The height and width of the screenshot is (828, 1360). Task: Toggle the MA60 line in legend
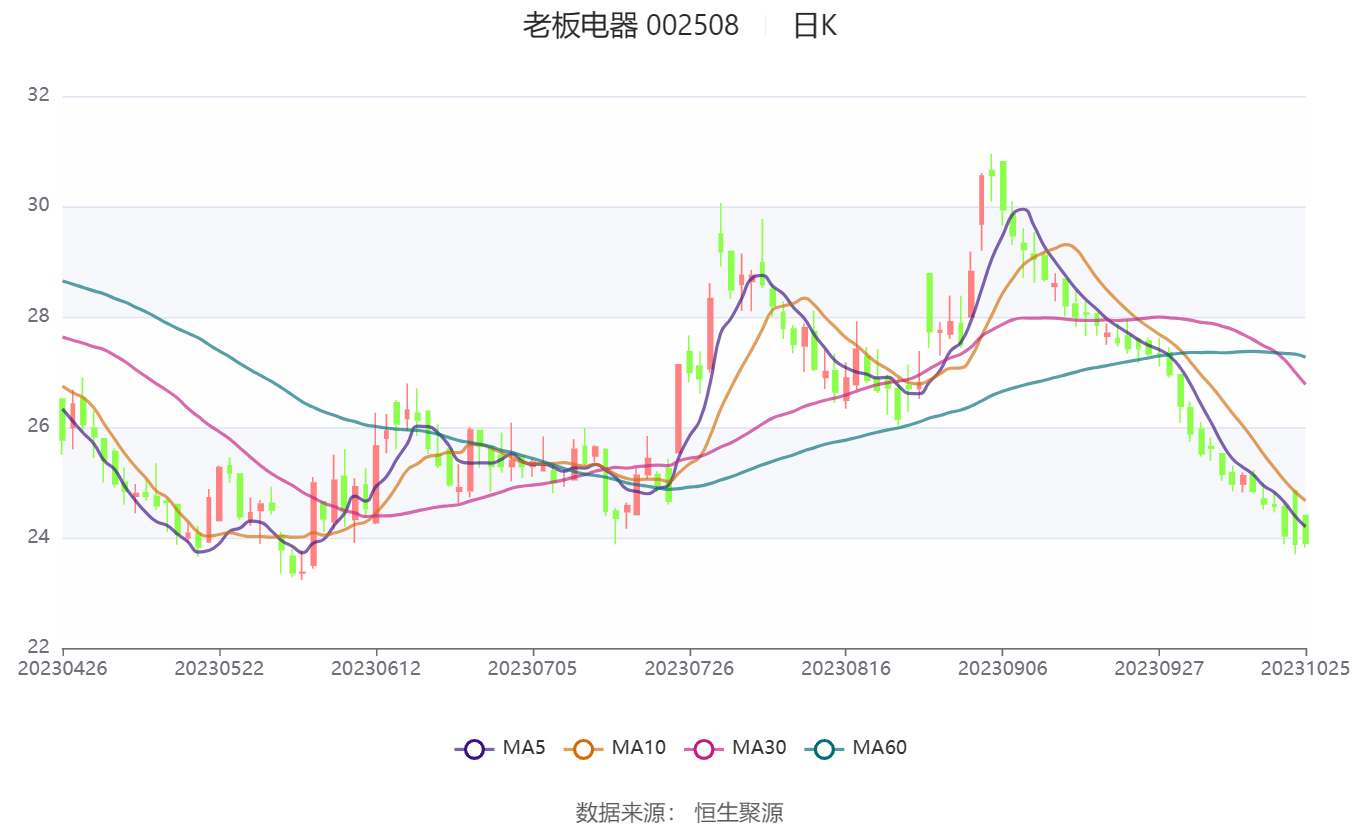pyautogui.click(x=855, y=747)
